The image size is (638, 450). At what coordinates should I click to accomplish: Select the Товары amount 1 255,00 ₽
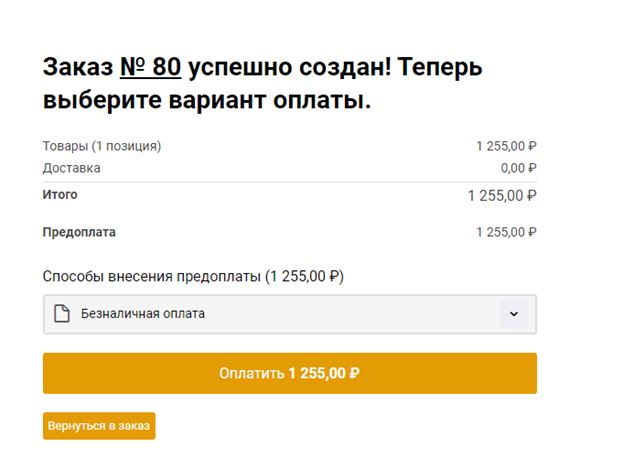[506, 146]
